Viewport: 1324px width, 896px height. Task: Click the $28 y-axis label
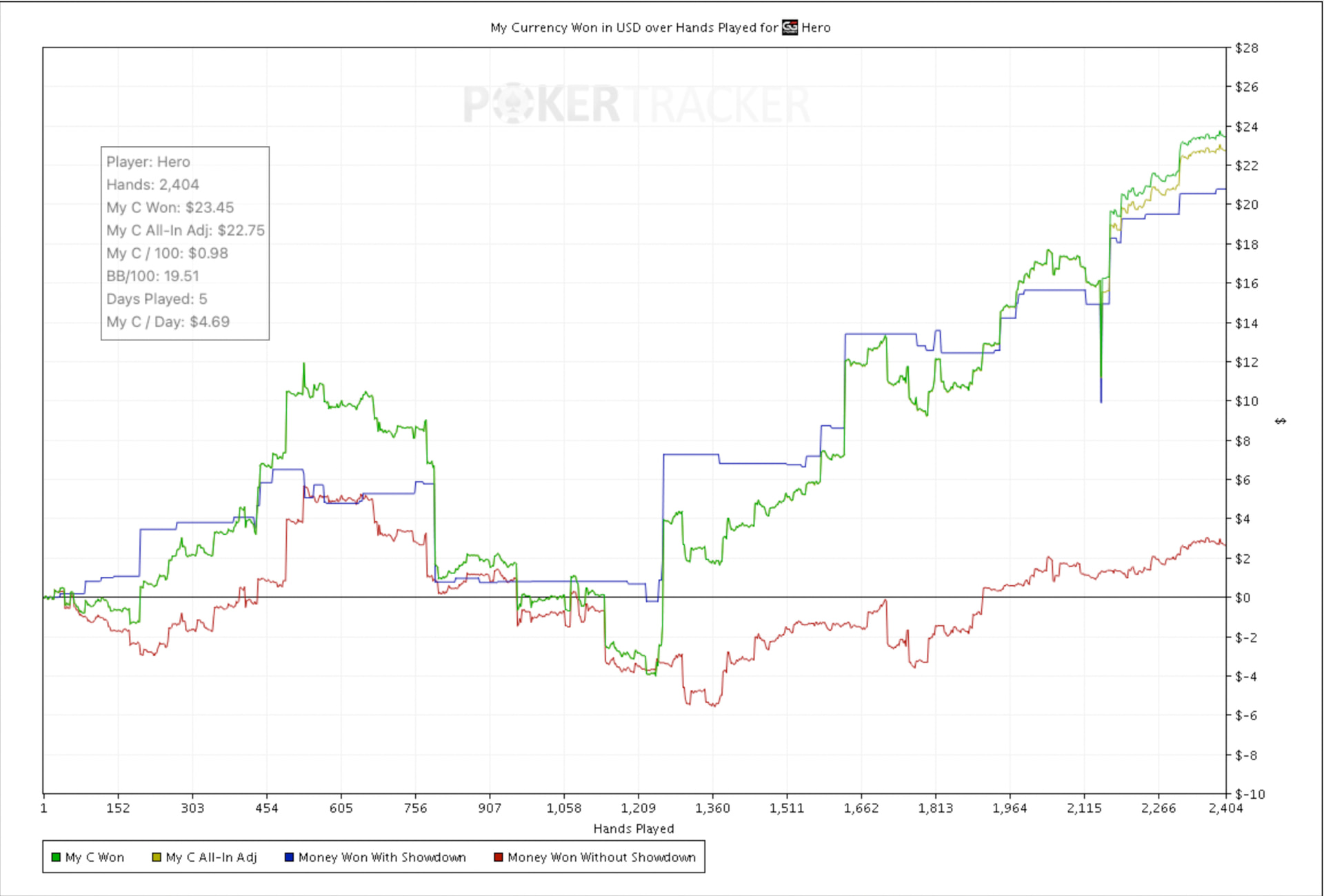pos(1247,48)
